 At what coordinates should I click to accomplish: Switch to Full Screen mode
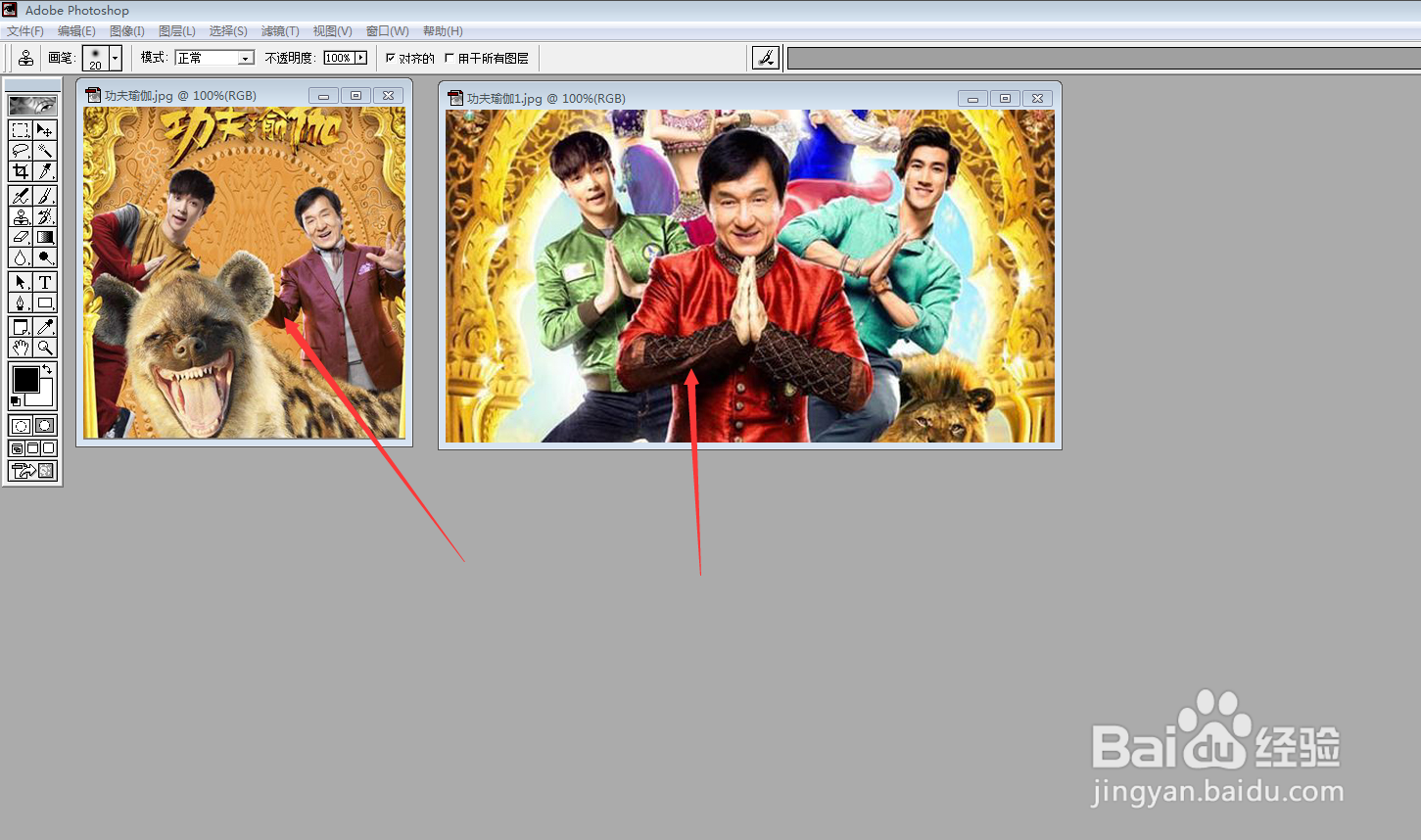click(49, 448)
